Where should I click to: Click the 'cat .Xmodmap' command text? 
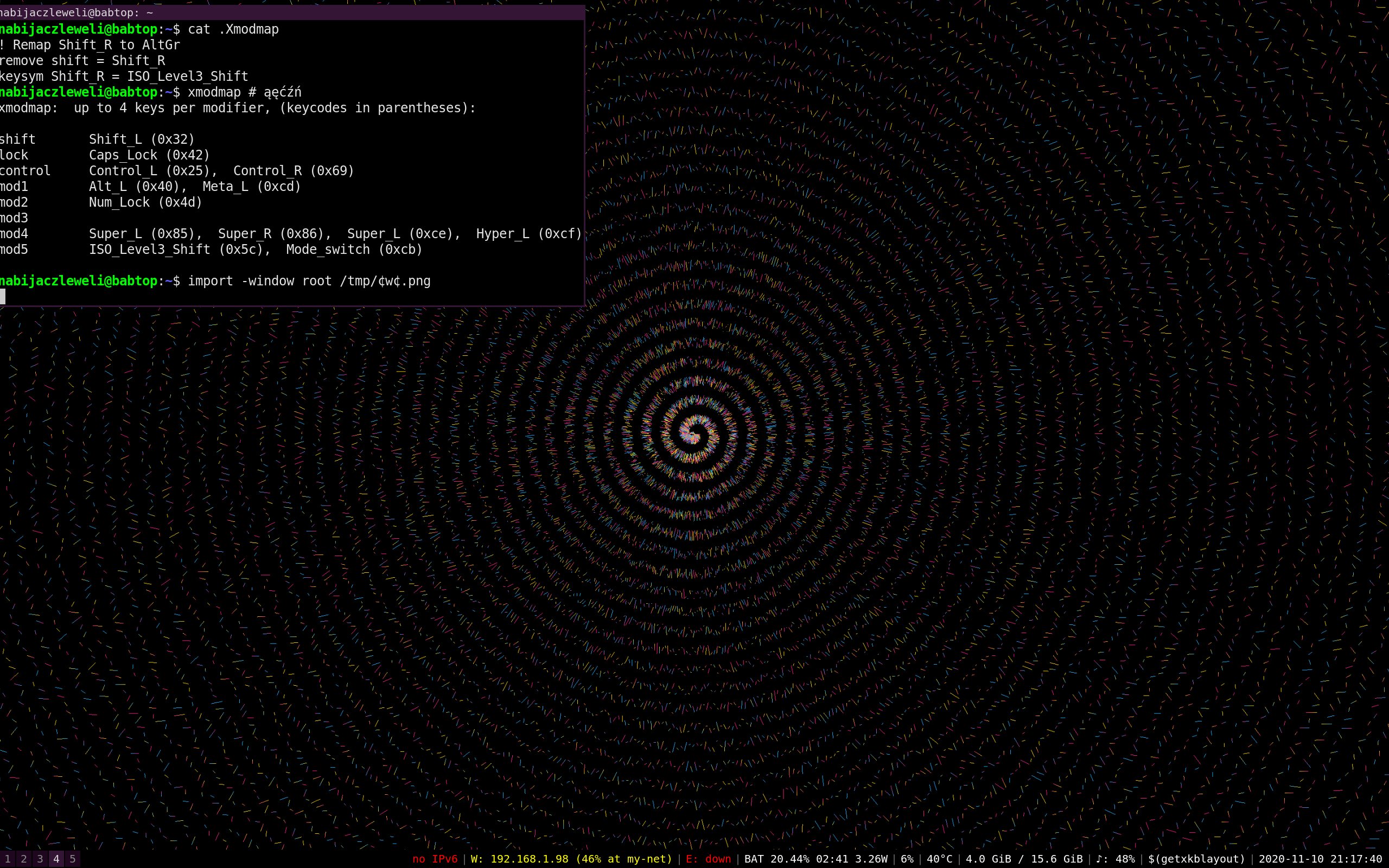(x=233, y=29)
